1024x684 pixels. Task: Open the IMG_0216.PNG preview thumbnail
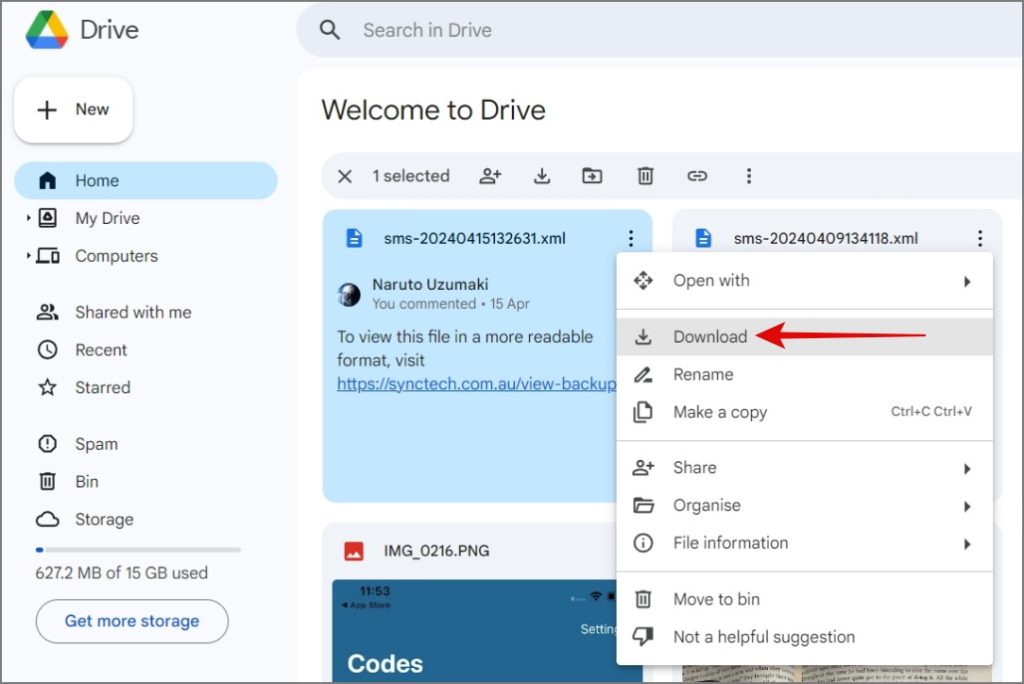coord(474,631)
